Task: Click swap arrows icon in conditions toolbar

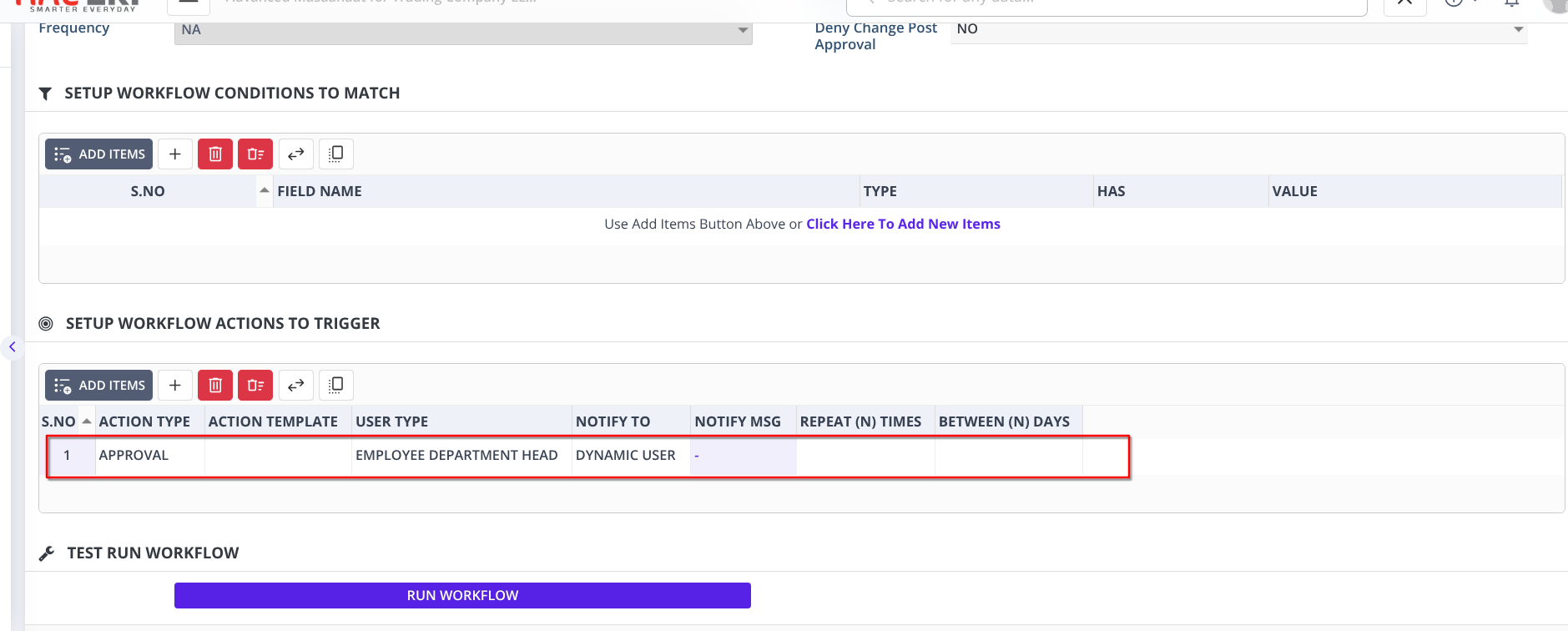Action: (296, 154)
